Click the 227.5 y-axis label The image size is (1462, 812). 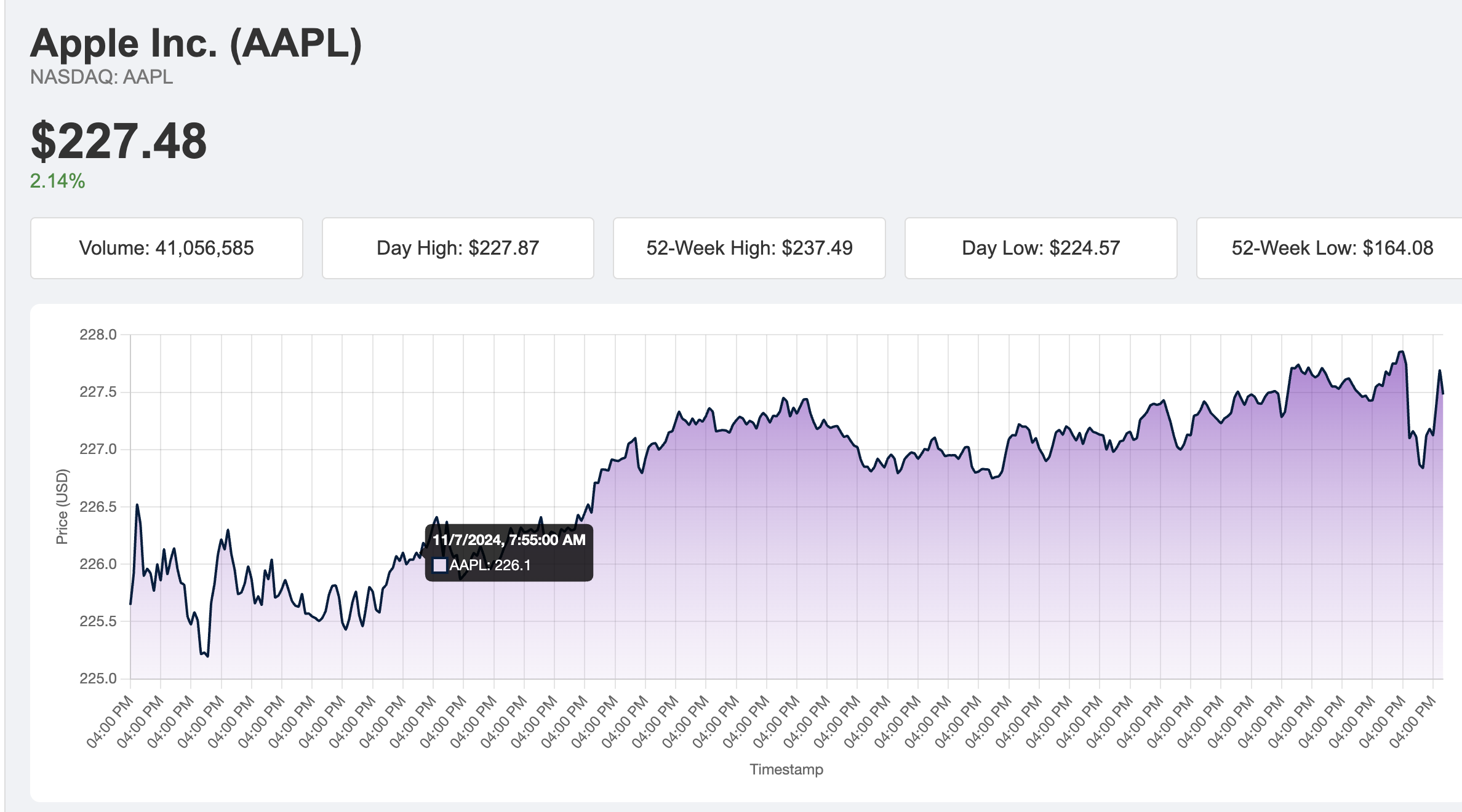(x=98, y=392)
